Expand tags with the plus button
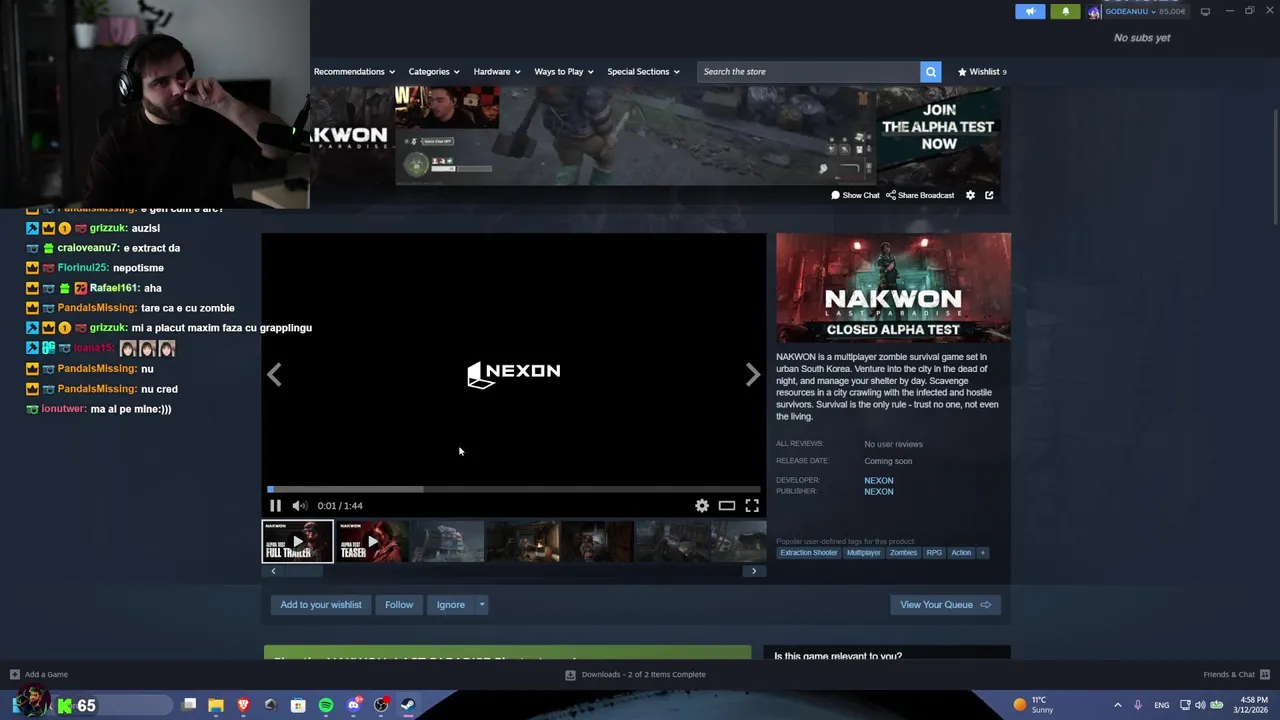Viewport: 1280px width, 720px height. (982, 553)
